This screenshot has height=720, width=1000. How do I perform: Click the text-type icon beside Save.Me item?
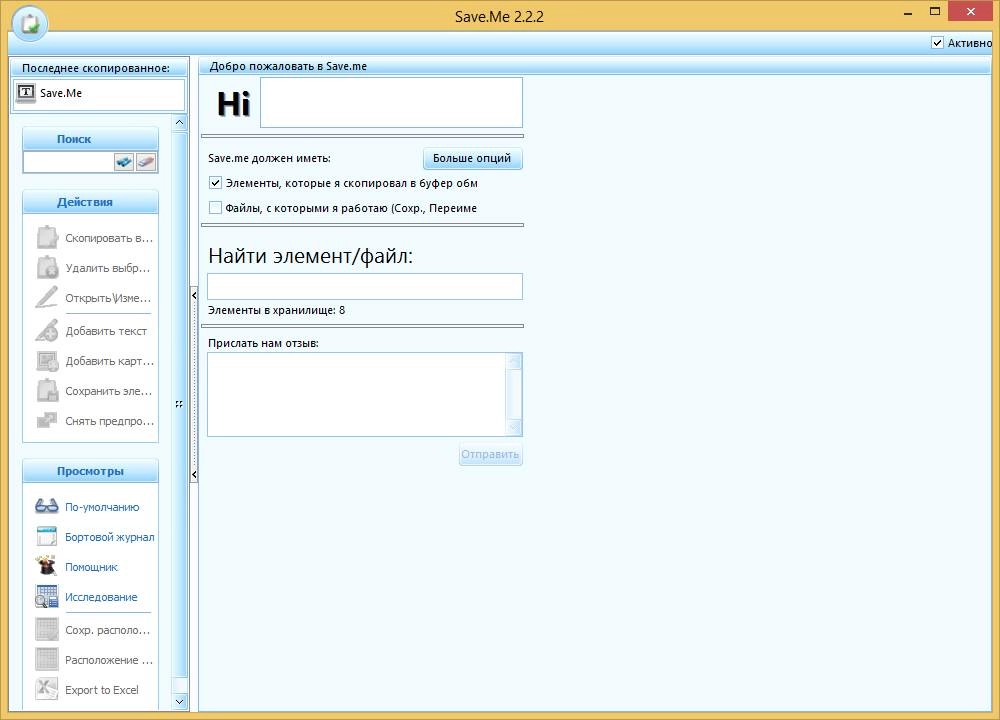click(x=26, y=93)
